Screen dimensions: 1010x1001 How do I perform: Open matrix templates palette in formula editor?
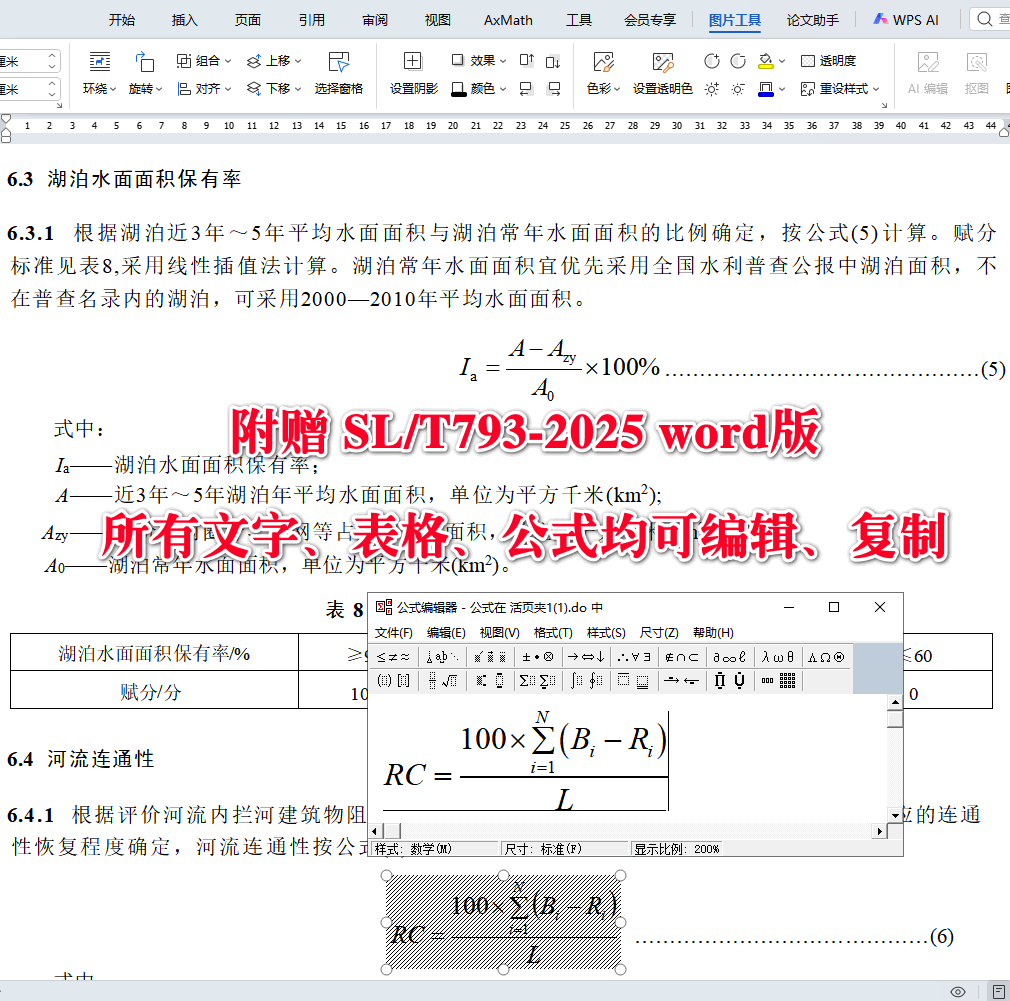coord(778,681)
